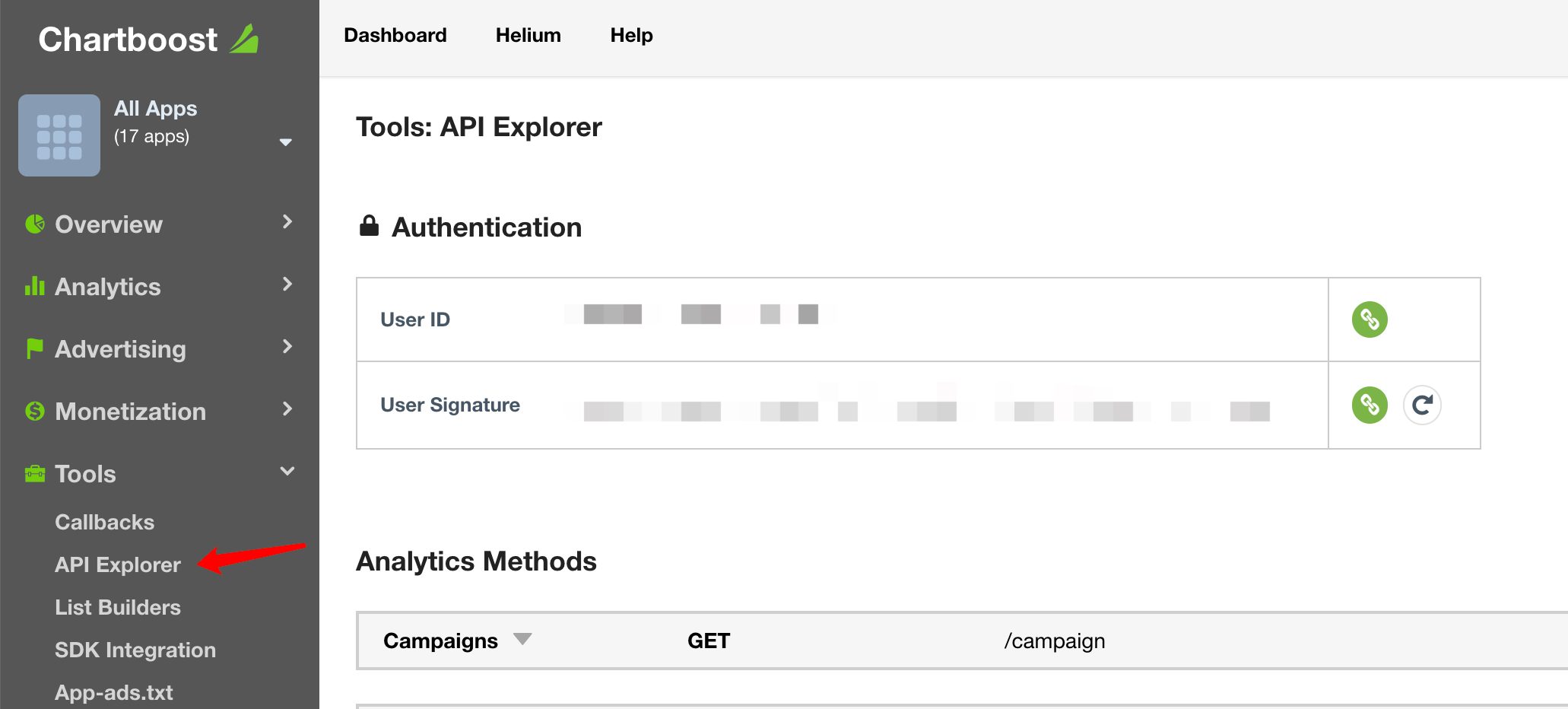Click the Advertising flag icon
The image size is (1568, 709).
coord(33,348)
